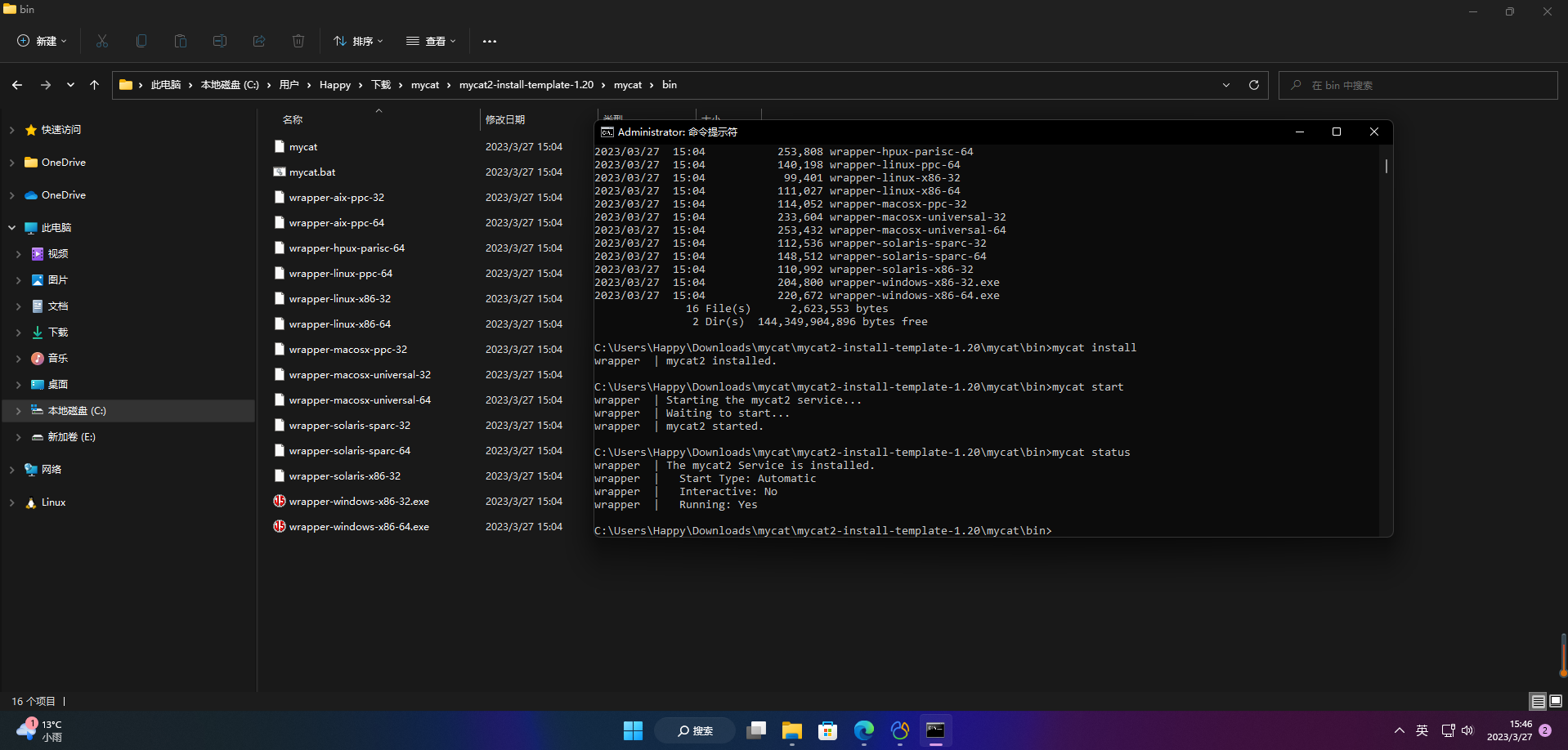Open the three-dots more options menu

point(490,41)
